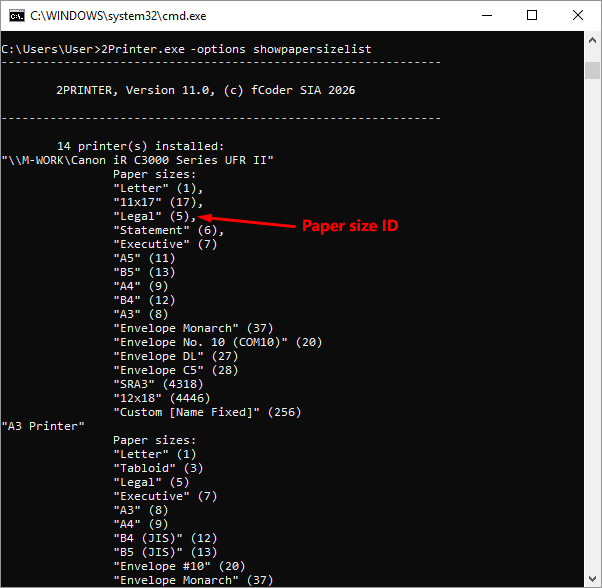Click the '14 printer(s) installed:' line
The width and height of the screenshot is (602, 588).
pos(141,146)
